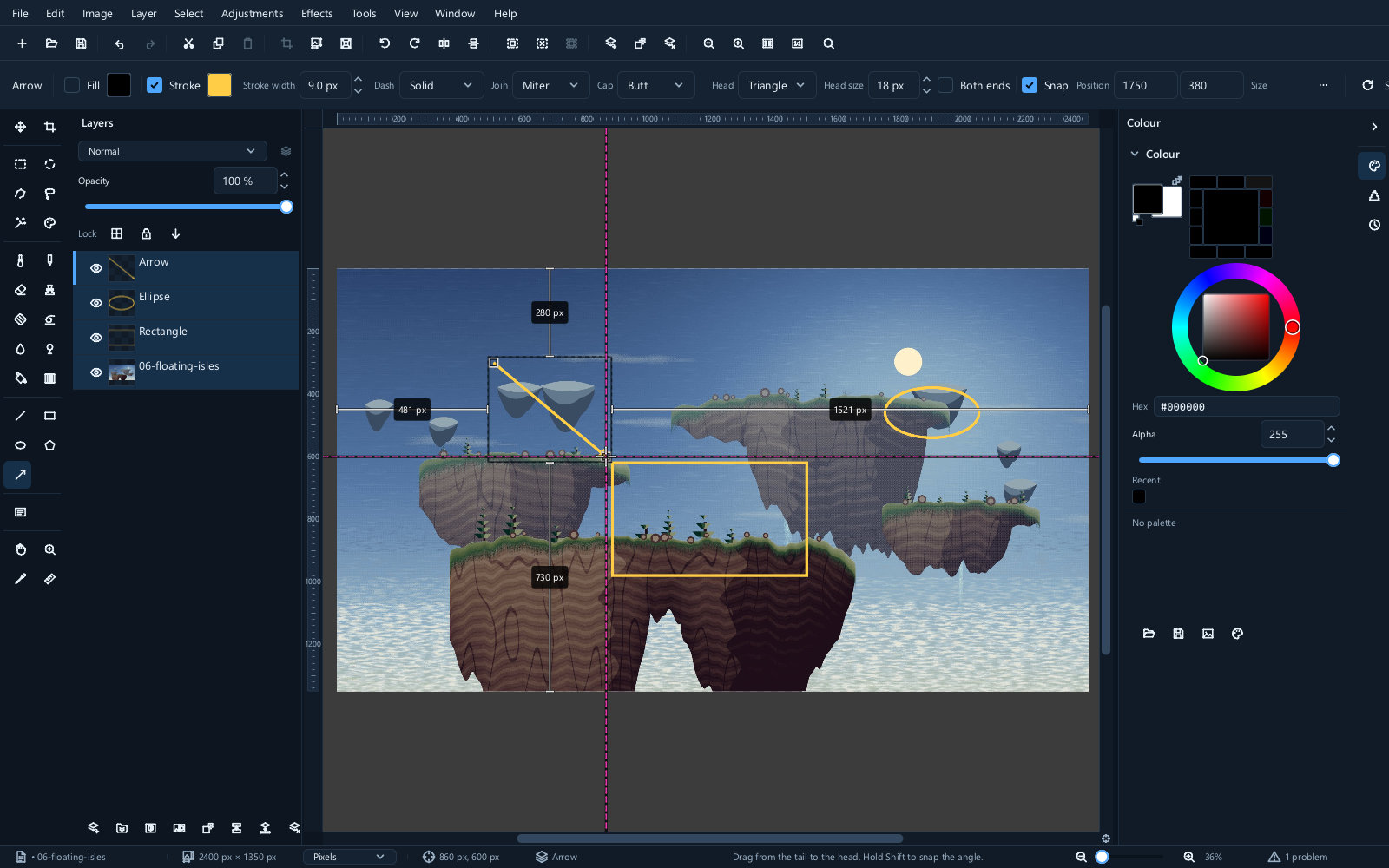Select the Measure ruler tool
The image size is (1389, 868).
click(x=49, y=579)
